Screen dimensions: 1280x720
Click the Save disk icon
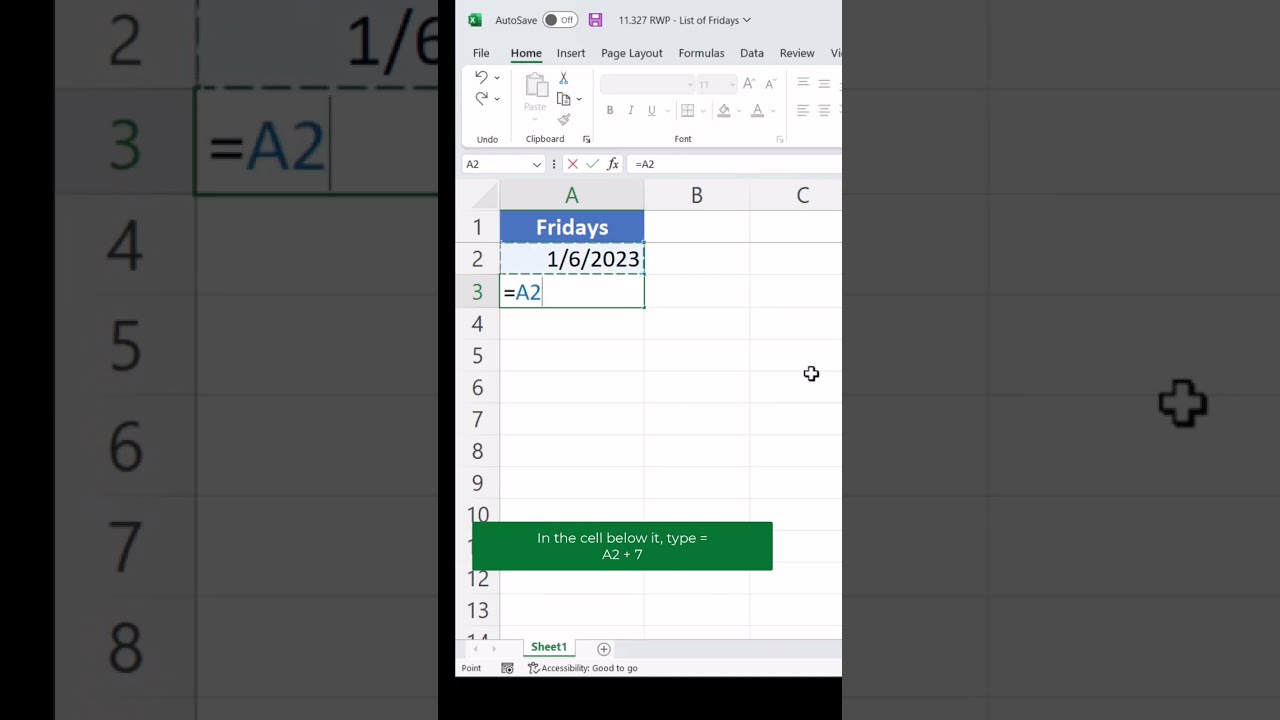pos(595,20)
